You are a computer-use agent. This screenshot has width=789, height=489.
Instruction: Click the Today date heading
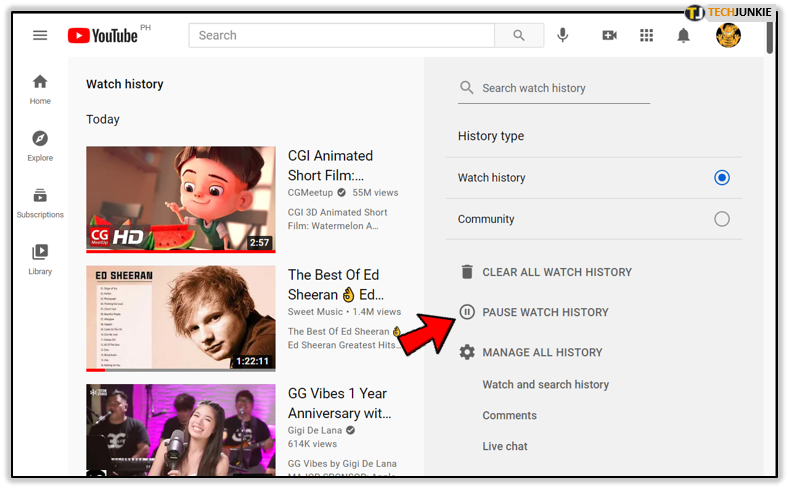click(103, 119)
